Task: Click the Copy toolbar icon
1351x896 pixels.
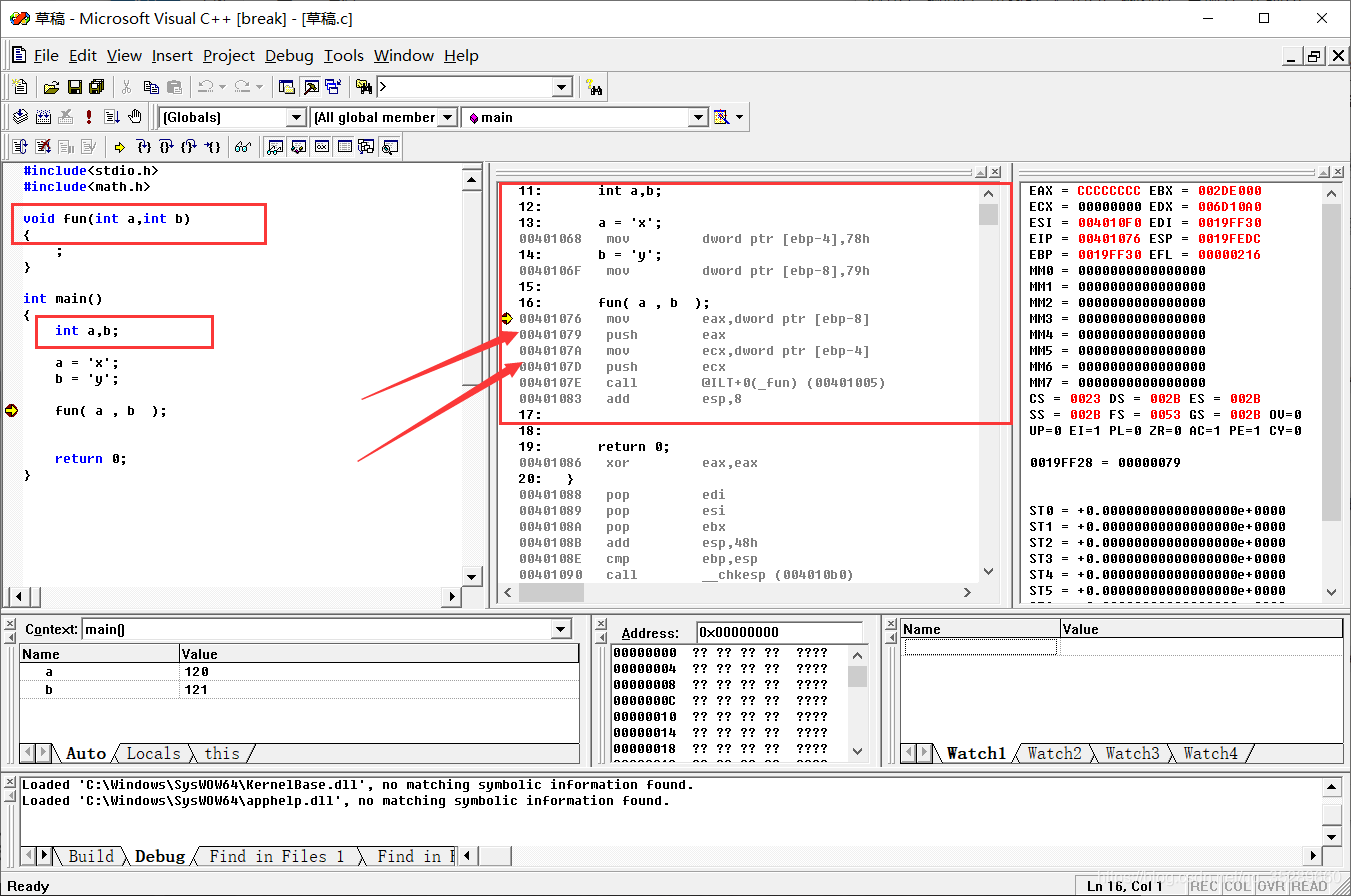Action: coord(151,87)
